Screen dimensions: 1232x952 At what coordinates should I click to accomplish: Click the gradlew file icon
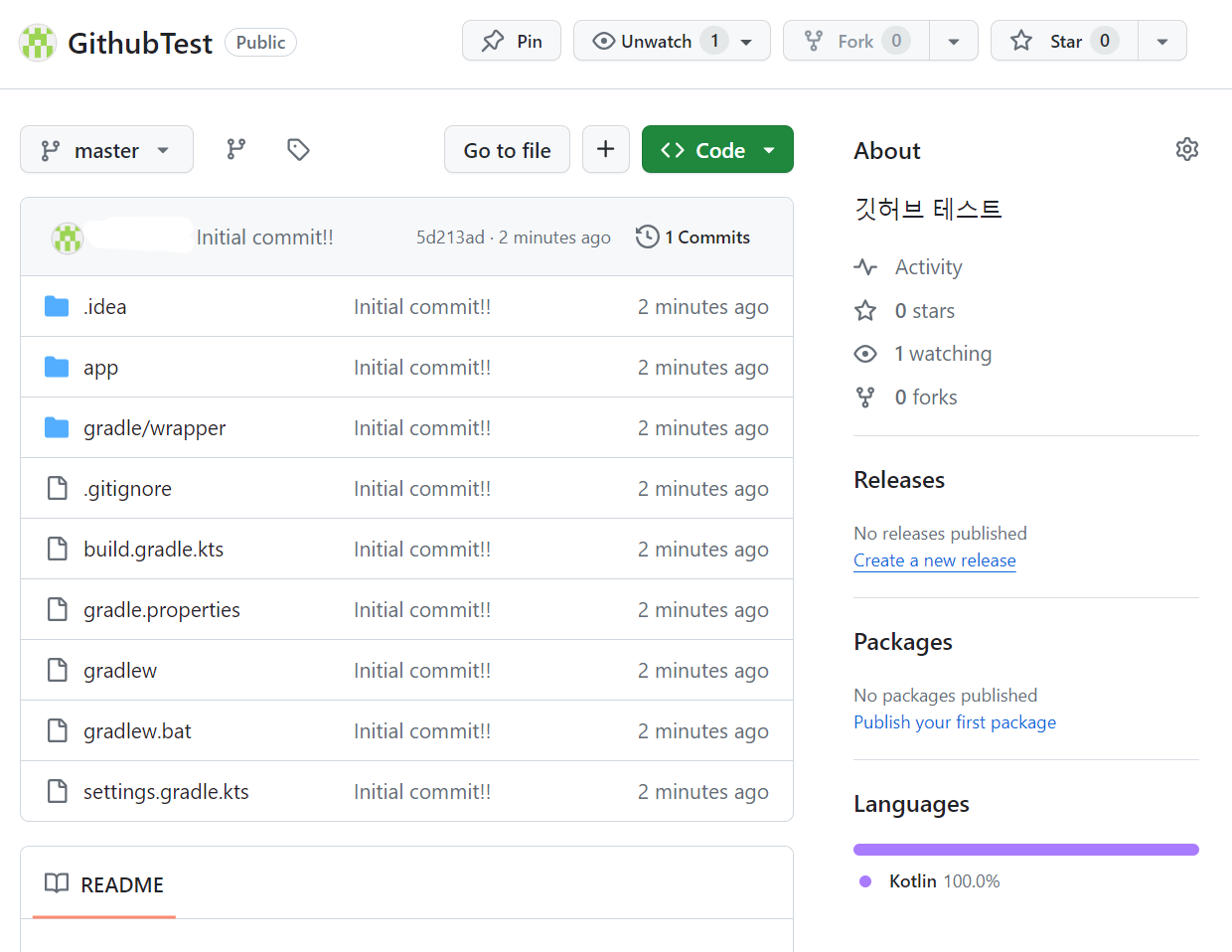pyautogui.click(x=58, y=670)
